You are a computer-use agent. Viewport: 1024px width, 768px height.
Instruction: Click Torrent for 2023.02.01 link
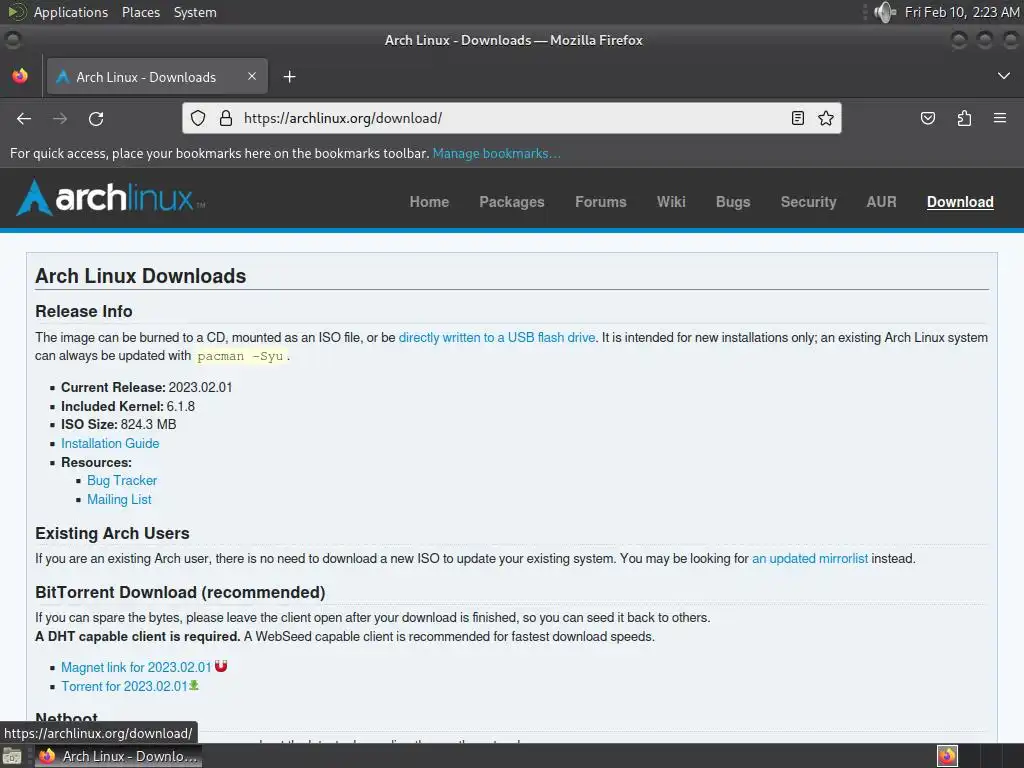[x=125, y=686]
